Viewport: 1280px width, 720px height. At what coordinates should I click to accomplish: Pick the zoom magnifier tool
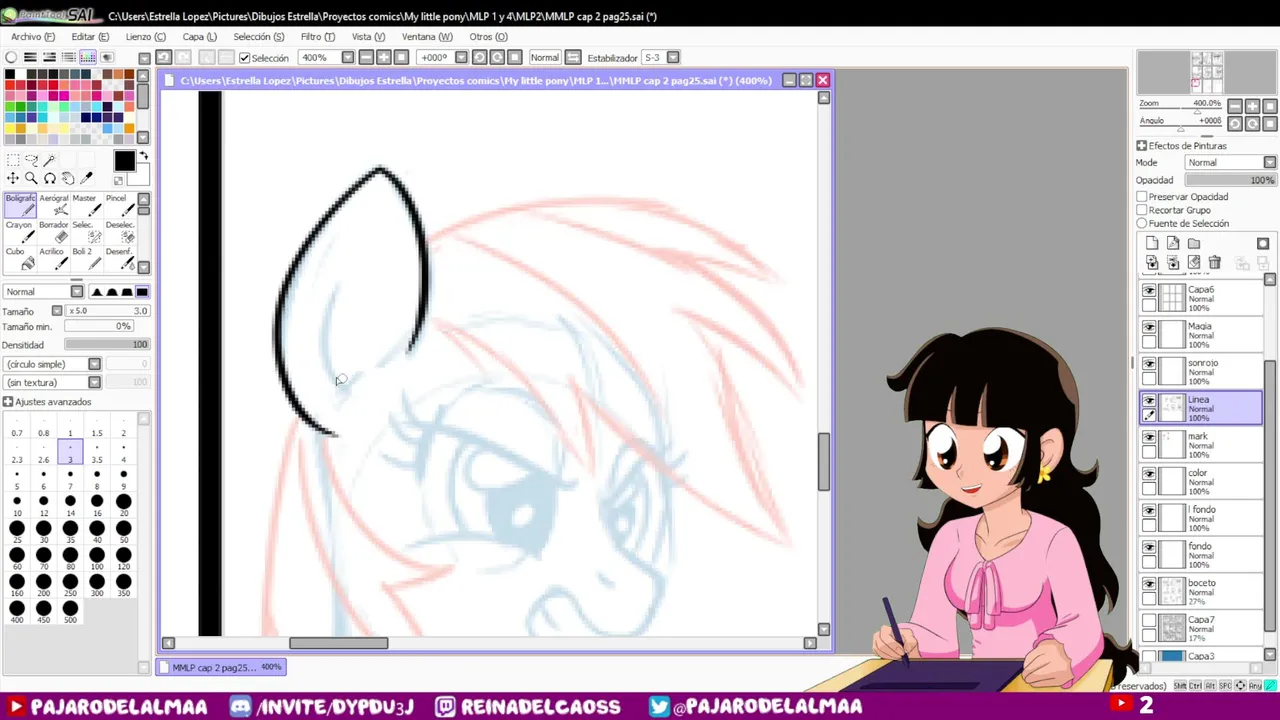click(x=31, y=178)
